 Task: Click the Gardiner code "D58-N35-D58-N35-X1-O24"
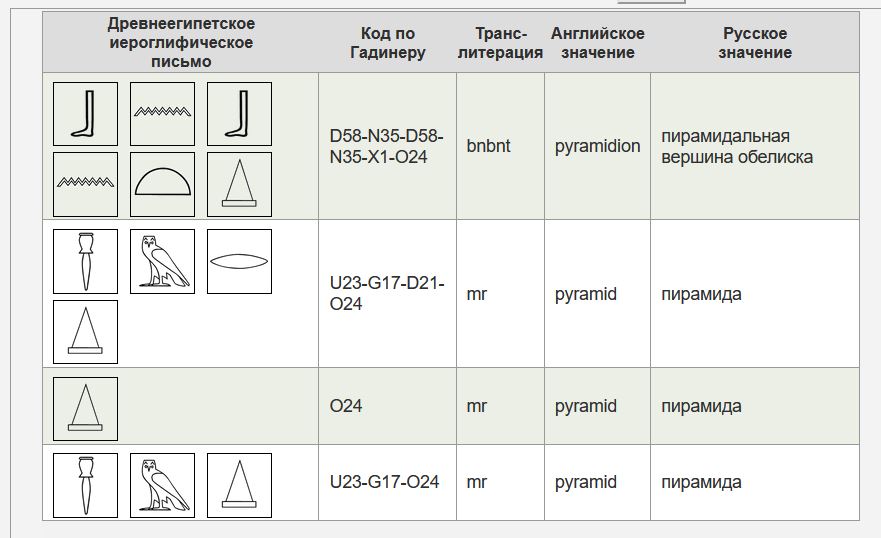click(387, 146)
